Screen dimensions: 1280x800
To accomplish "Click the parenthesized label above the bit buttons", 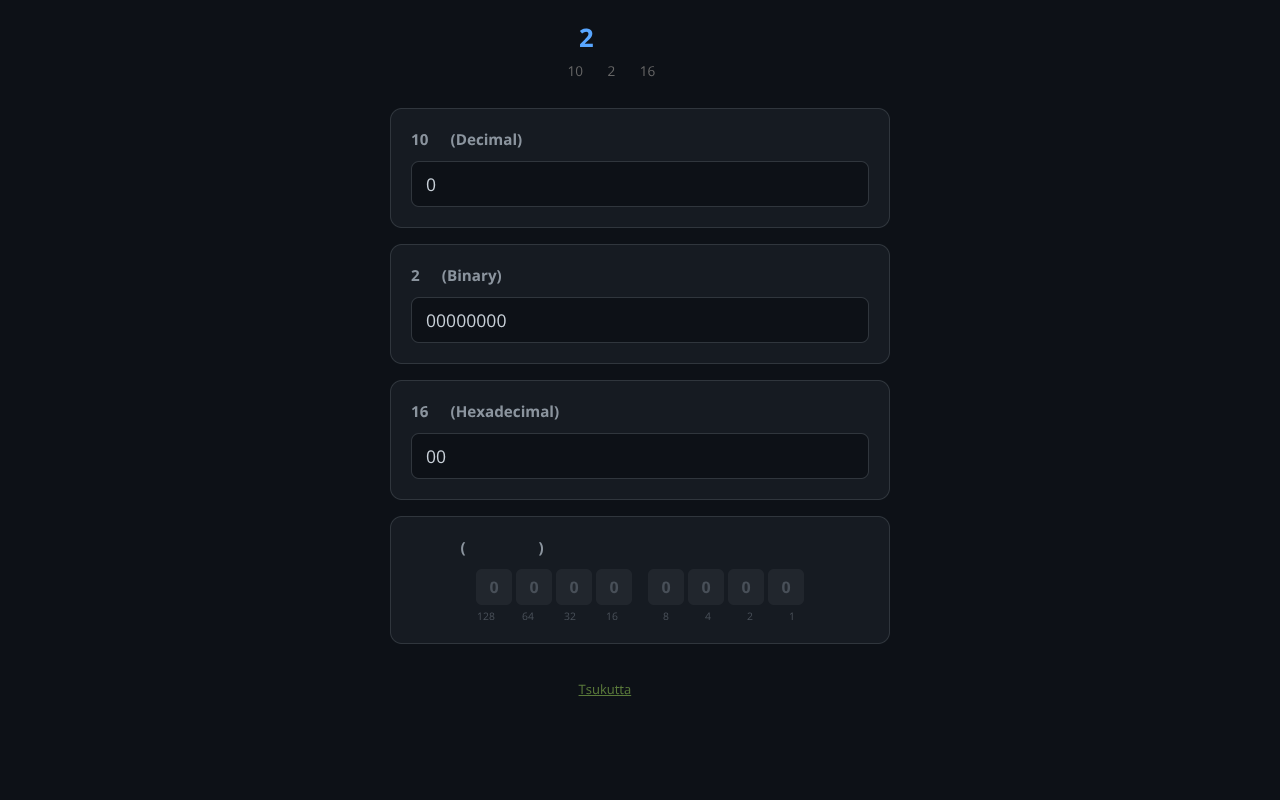I will pyautogui.click(x=502, y=547).
